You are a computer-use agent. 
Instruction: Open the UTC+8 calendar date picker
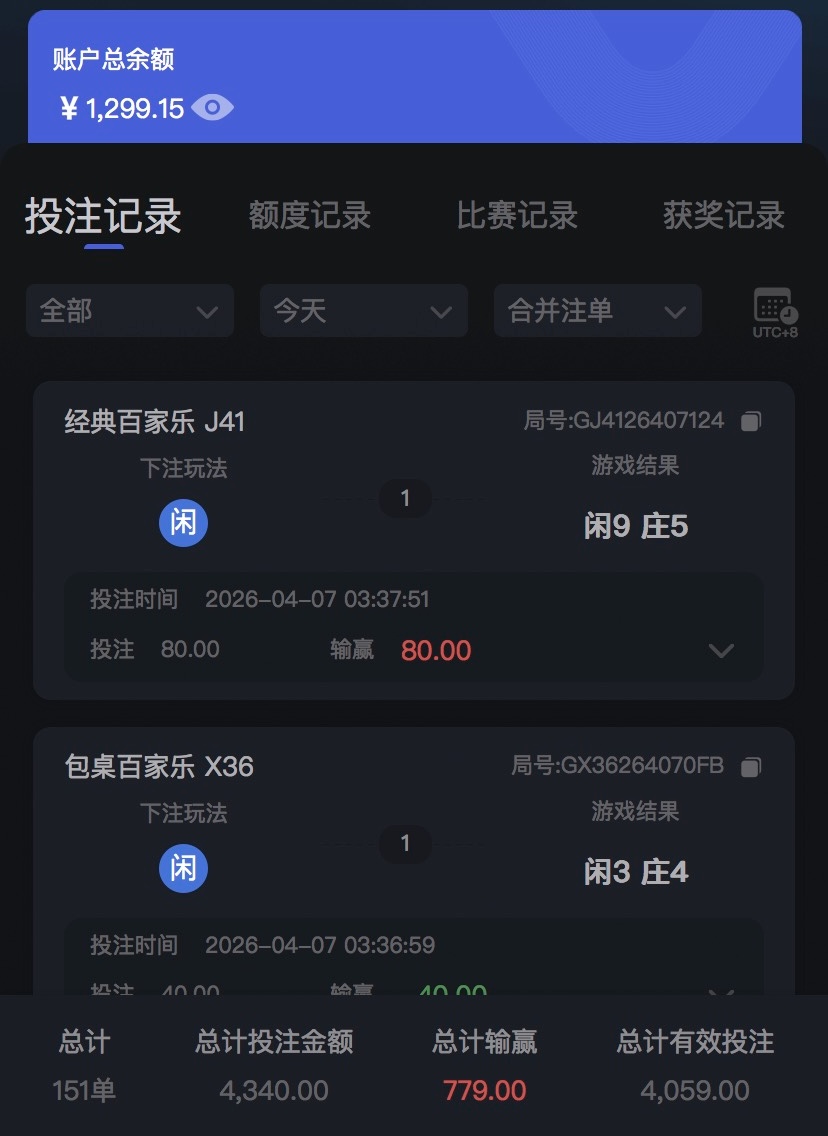pos(775,311)
